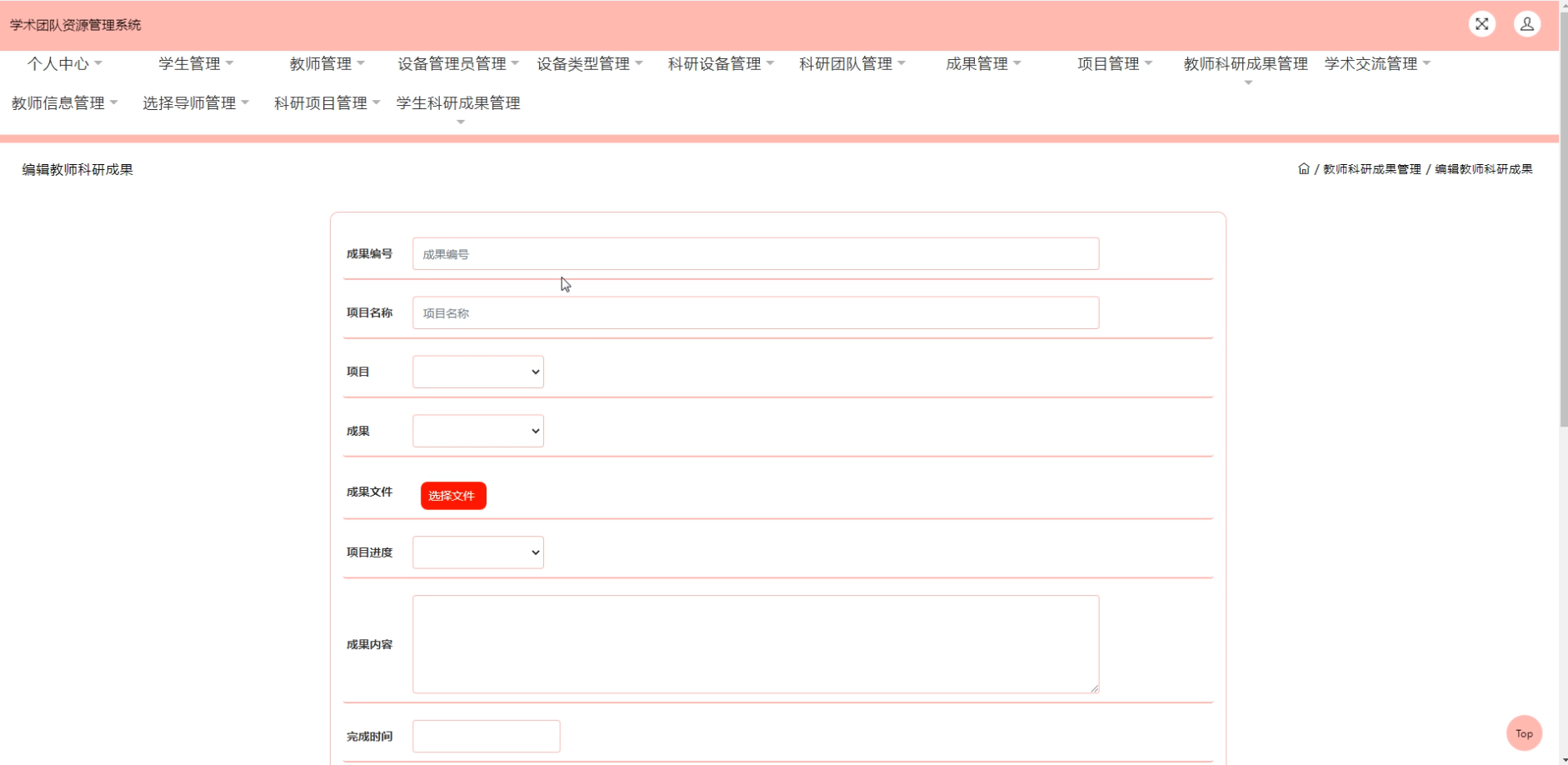Image resolution: width=1568 pixels, height=765 pixels.
Task: Open the 学生管理 menu
Action: pos(196,64)
